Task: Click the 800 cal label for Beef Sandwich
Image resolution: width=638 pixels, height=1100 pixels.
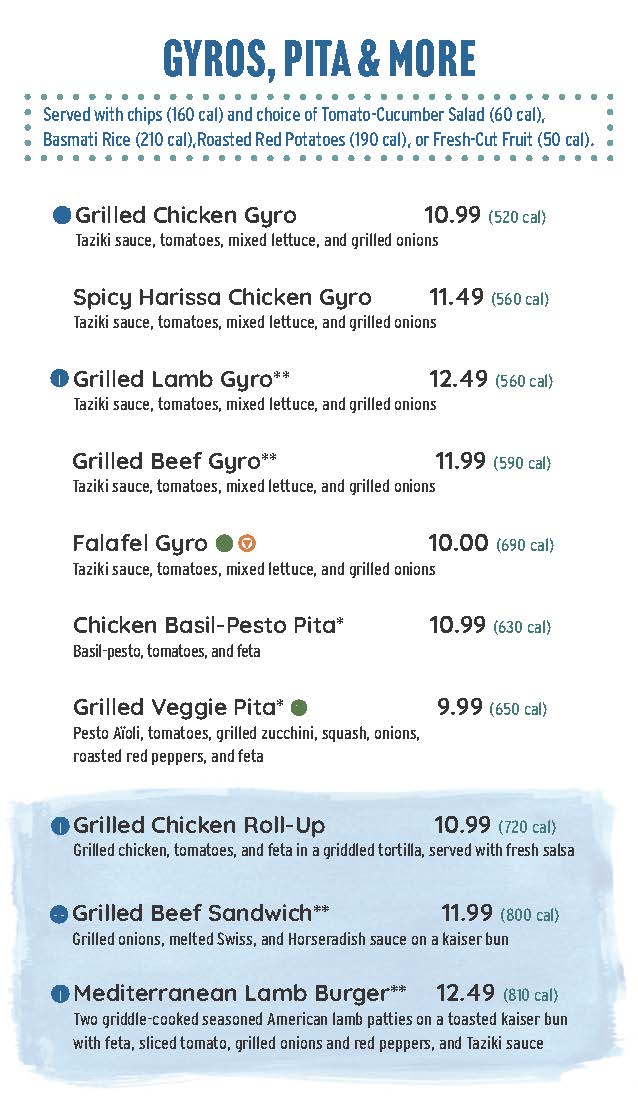Action: click(530, 915)
